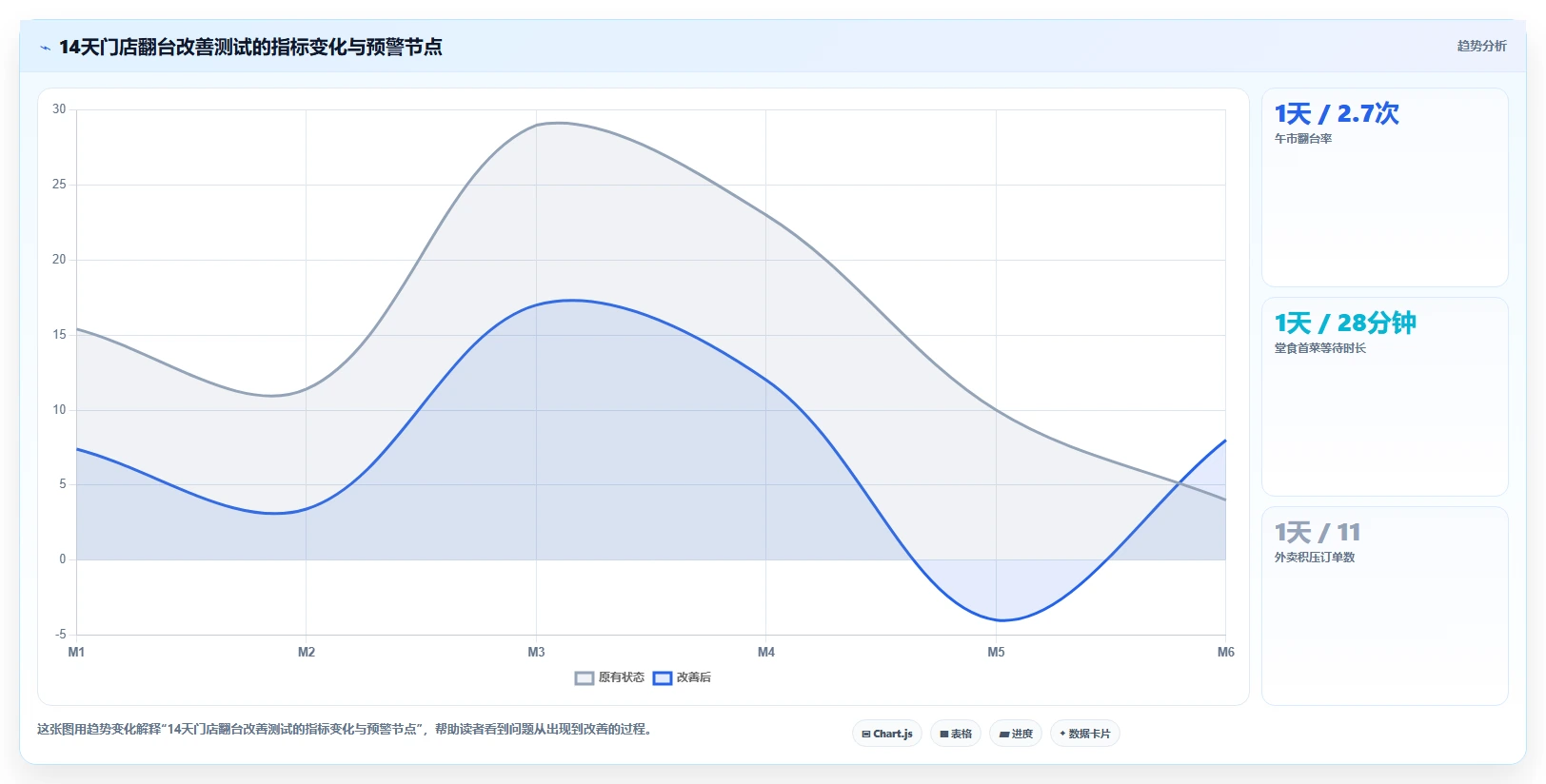Toggle the 改善后 legend series

pyautogui.click(x=682, y=677)
